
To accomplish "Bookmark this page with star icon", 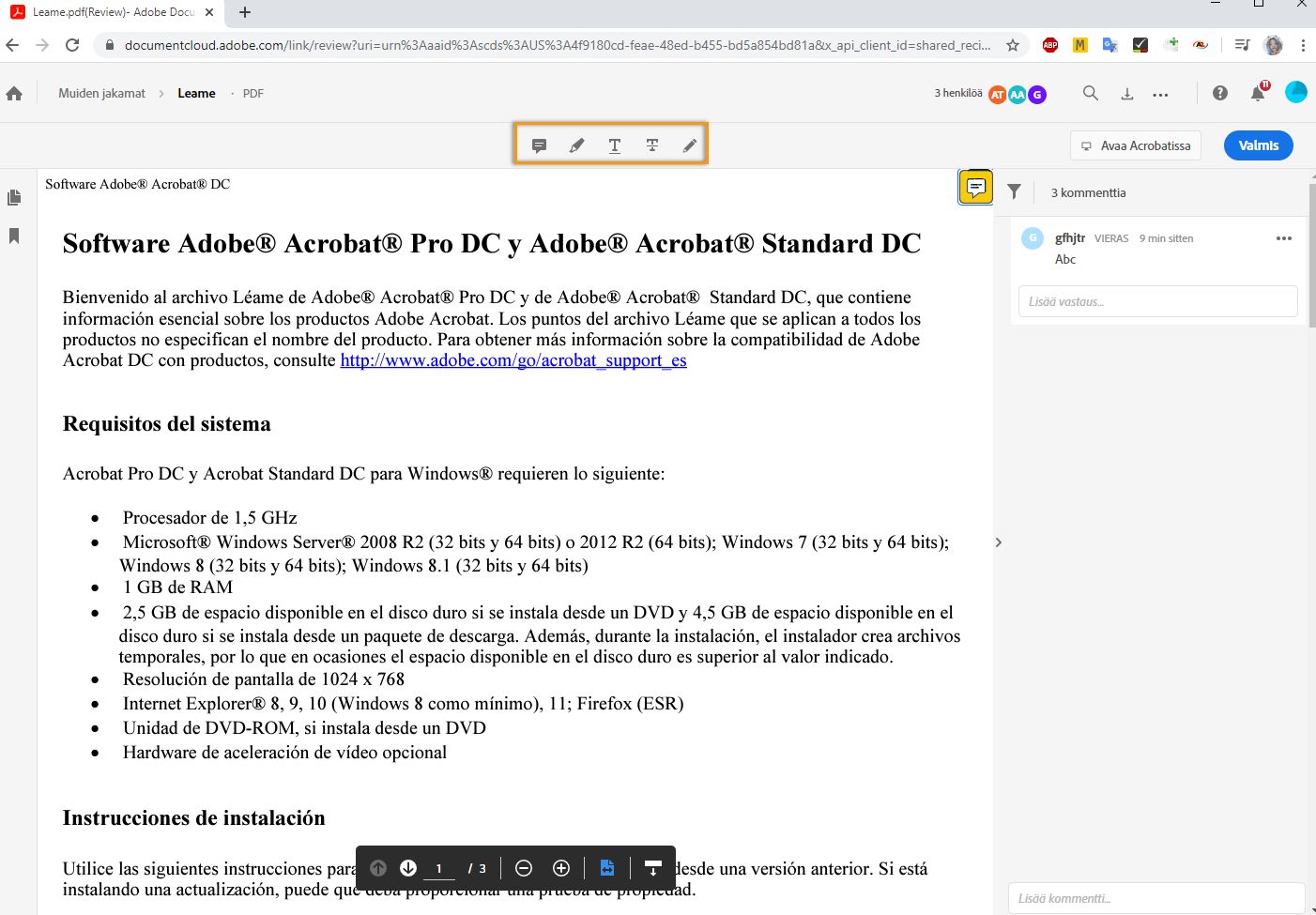I will click(1013, 45).
